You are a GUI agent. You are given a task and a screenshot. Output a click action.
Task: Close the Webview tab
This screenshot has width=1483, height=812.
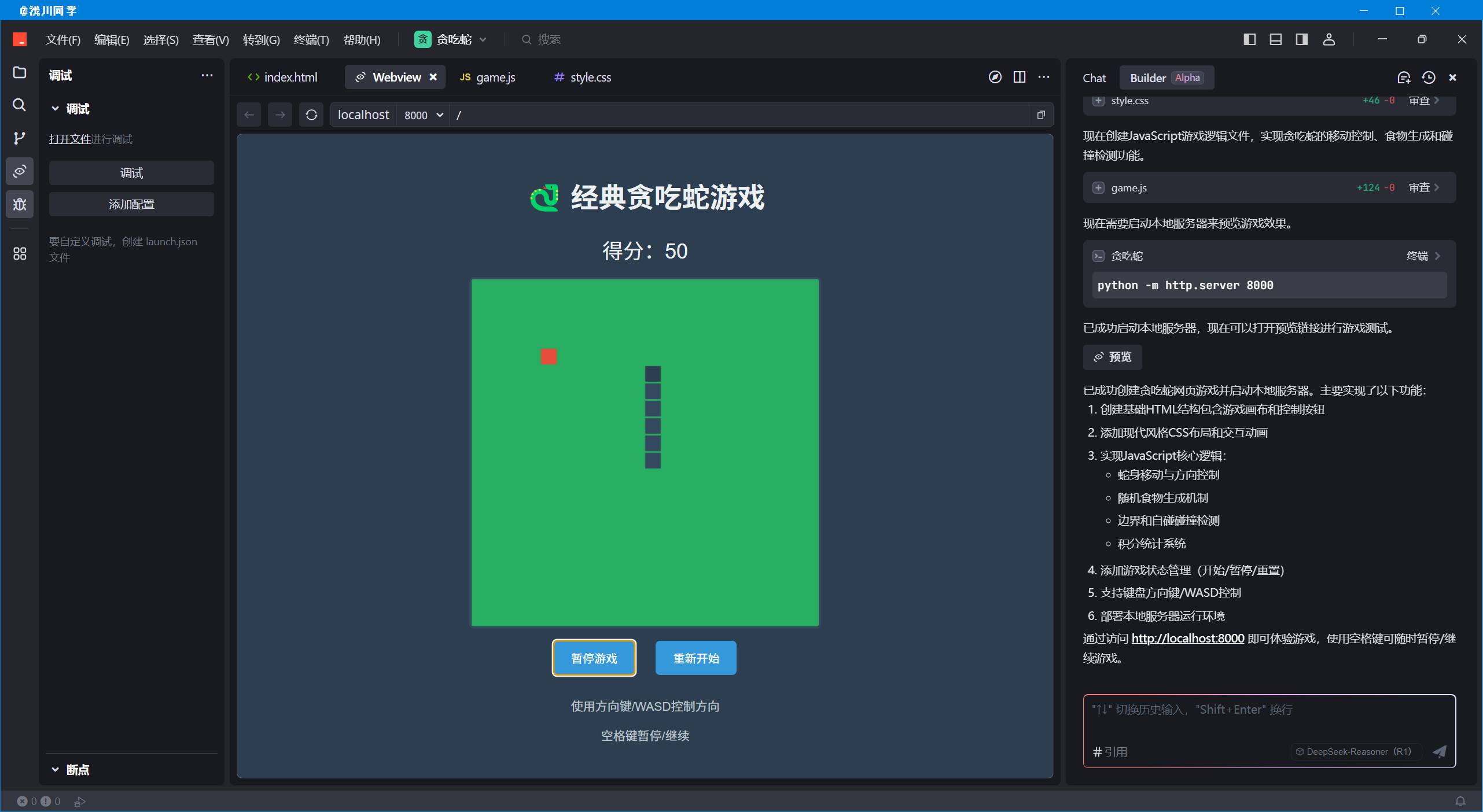(433, 77)
